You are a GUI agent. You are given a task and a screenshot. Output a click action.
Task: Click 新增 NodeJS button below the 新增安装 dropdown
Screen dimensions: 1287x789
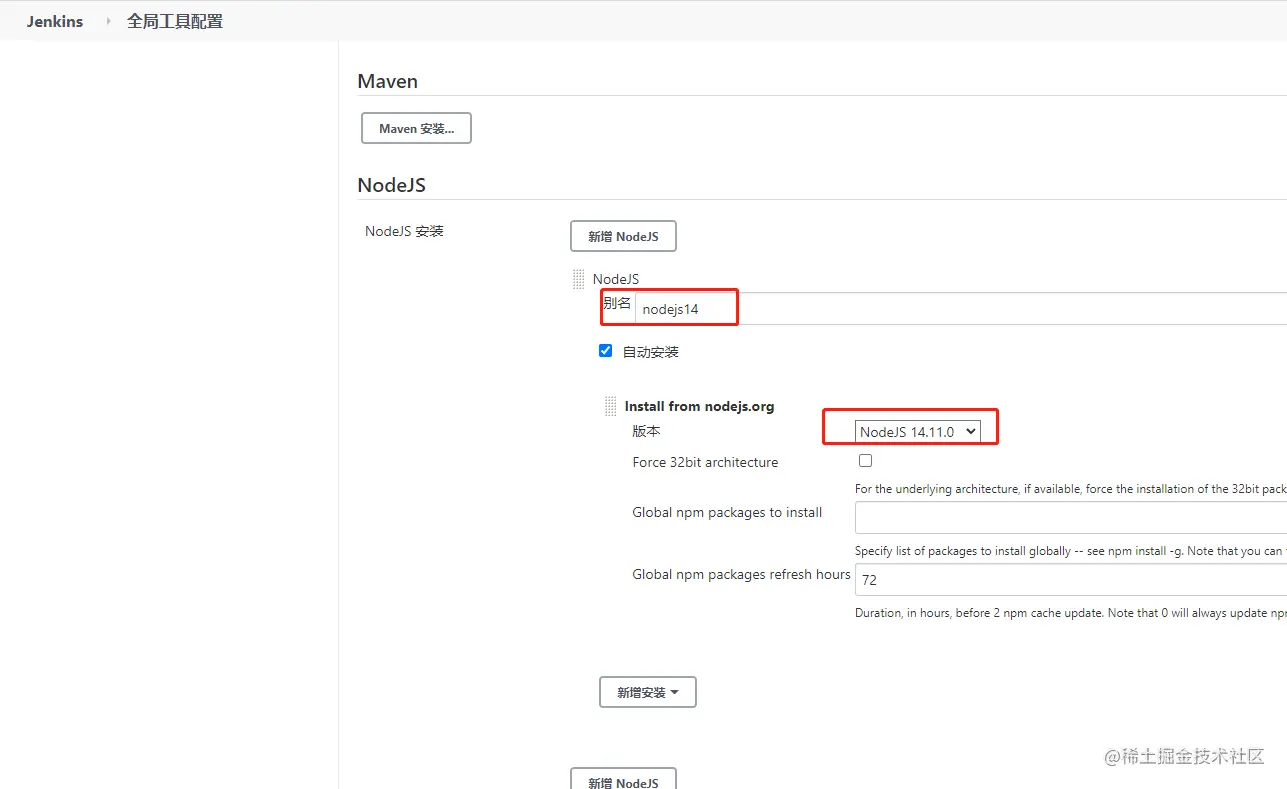click(x=623, y=779)
